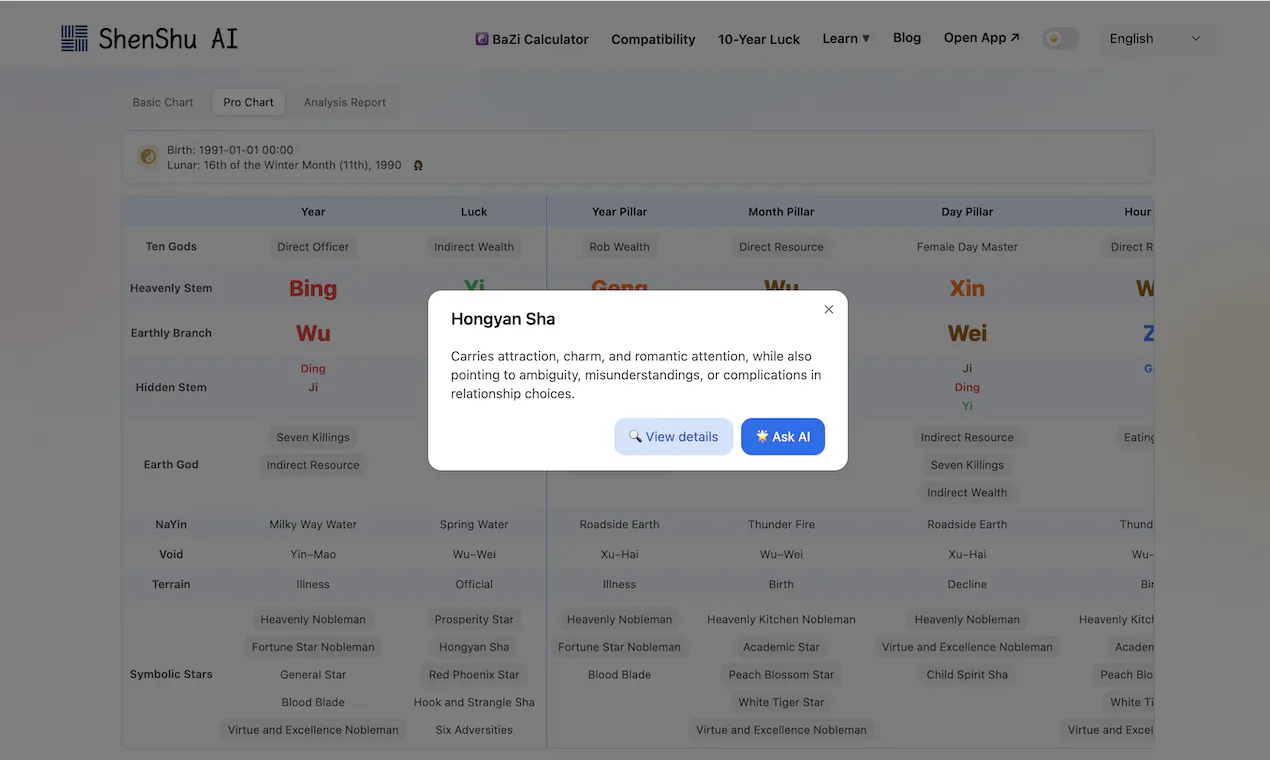This screenshot has height=760, width=1270.
Task: Click the Spring Water NaYin
Action: (x=474, y=524)
